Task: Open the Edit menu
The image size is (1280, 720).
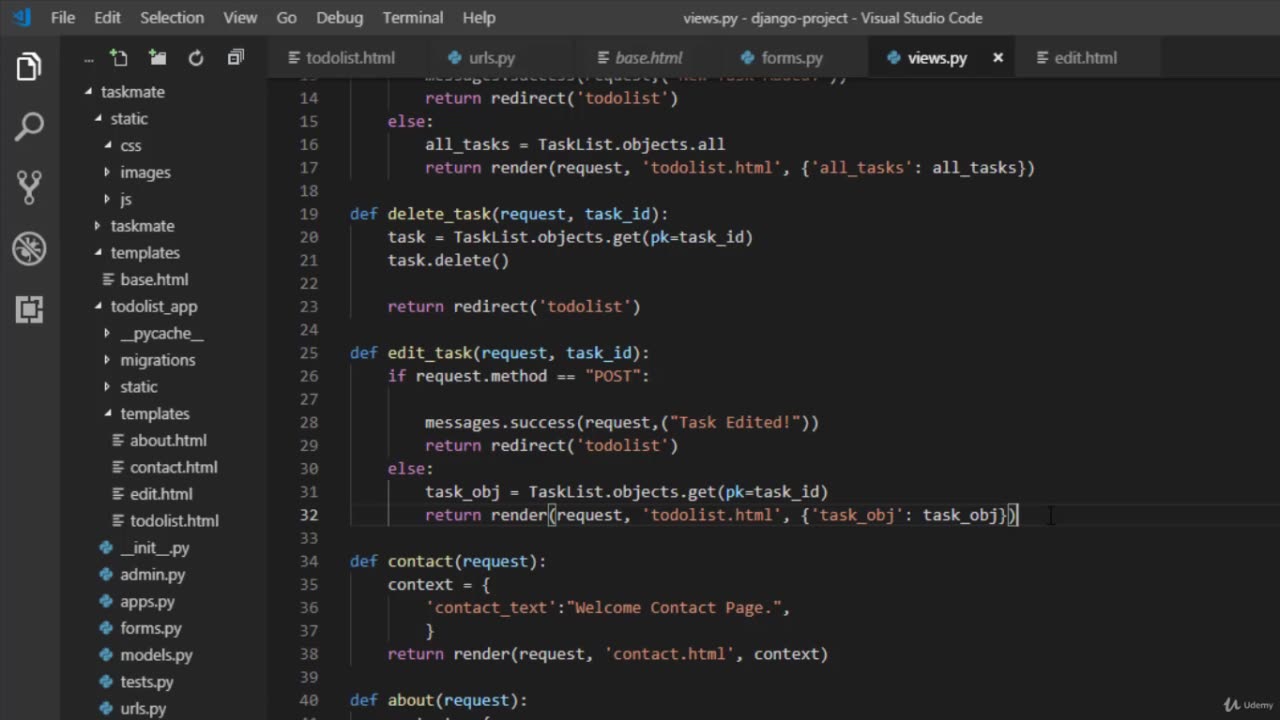Action: click(107, 17)
